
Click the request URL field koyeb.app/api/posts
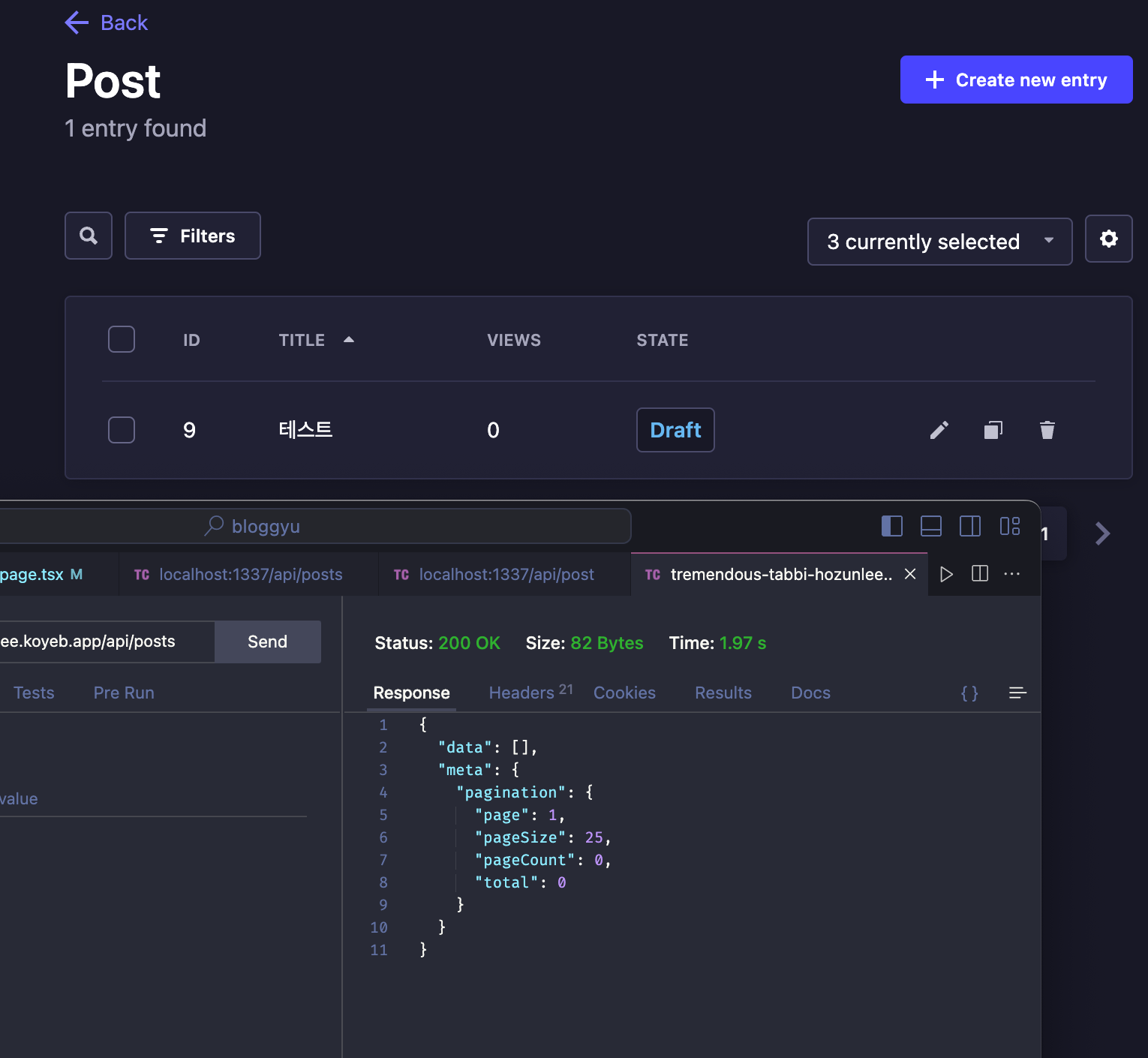107,642
